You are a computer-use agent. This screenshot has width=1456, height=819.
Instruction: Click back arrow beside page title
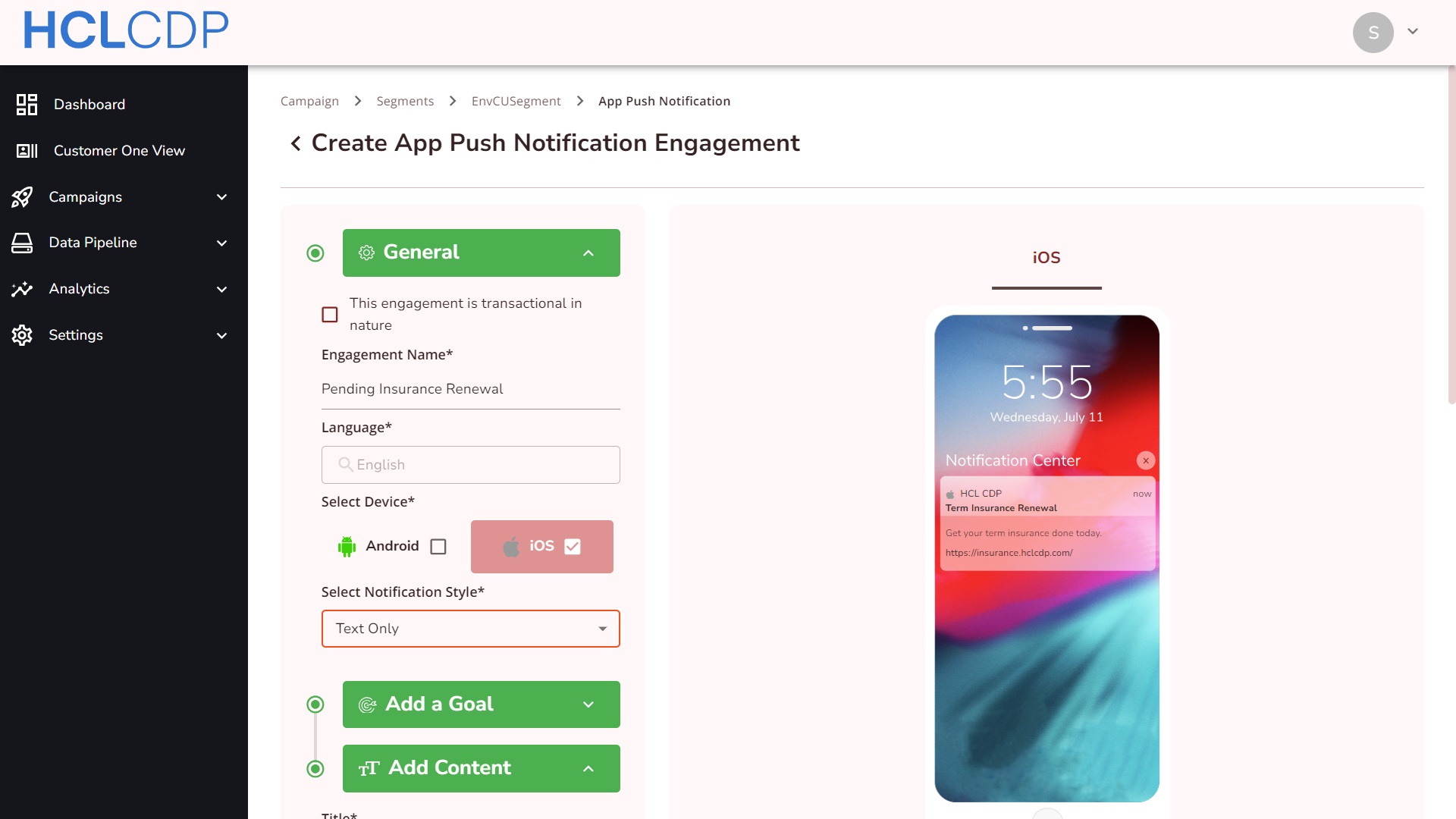296,143
